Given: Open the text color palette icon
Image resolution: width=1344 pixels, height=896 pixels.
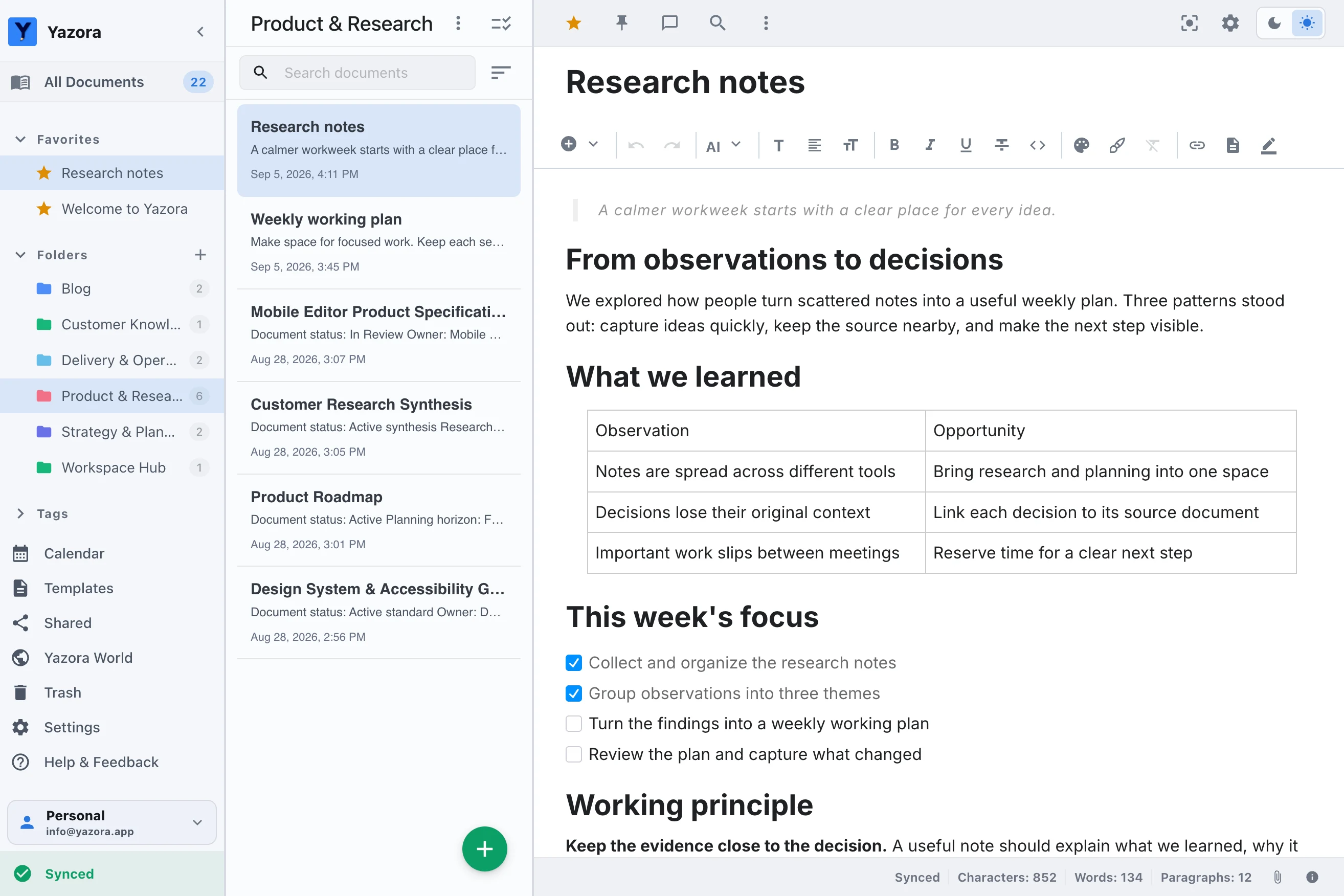Looking at the screenshot, I should (1081, 145).
